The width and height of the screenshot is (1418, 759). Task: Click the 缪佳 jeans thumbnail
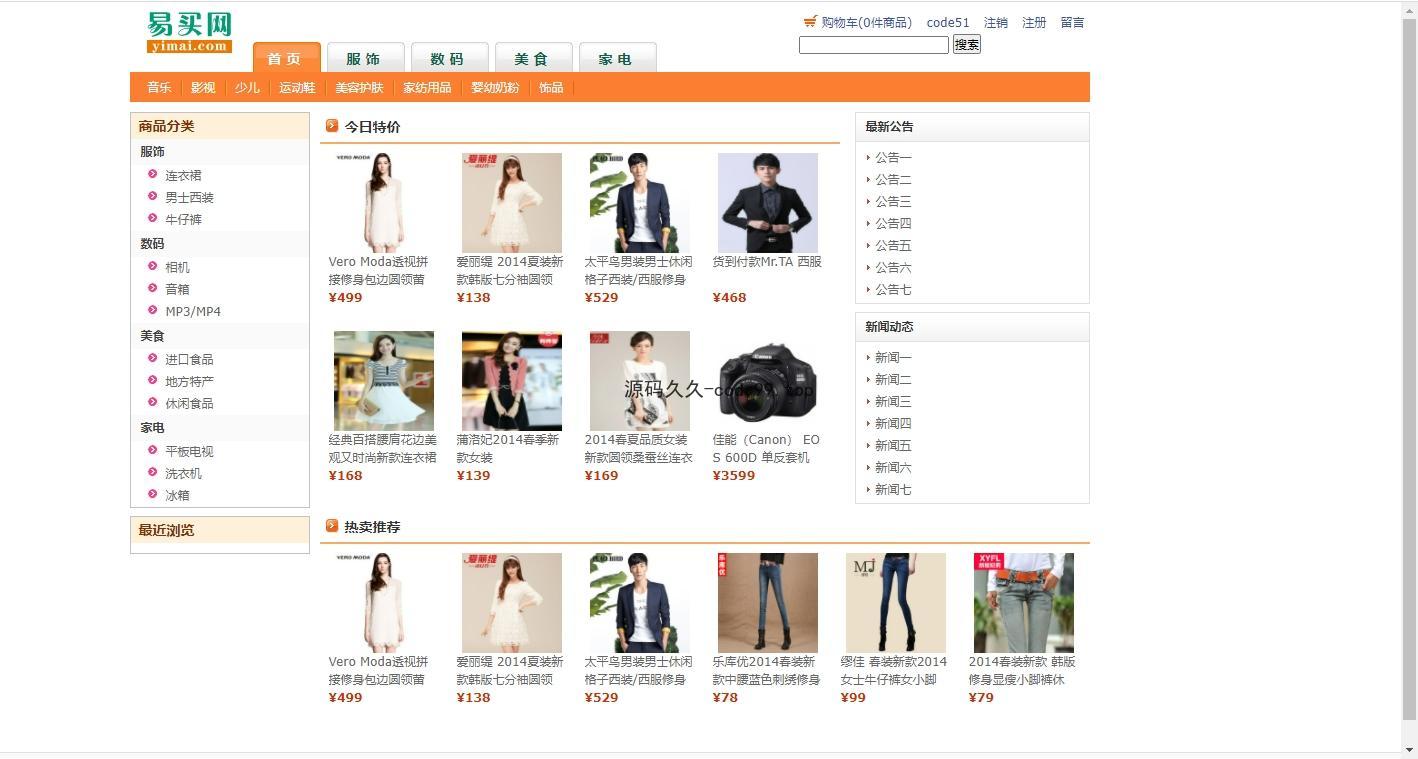point(896,603)
